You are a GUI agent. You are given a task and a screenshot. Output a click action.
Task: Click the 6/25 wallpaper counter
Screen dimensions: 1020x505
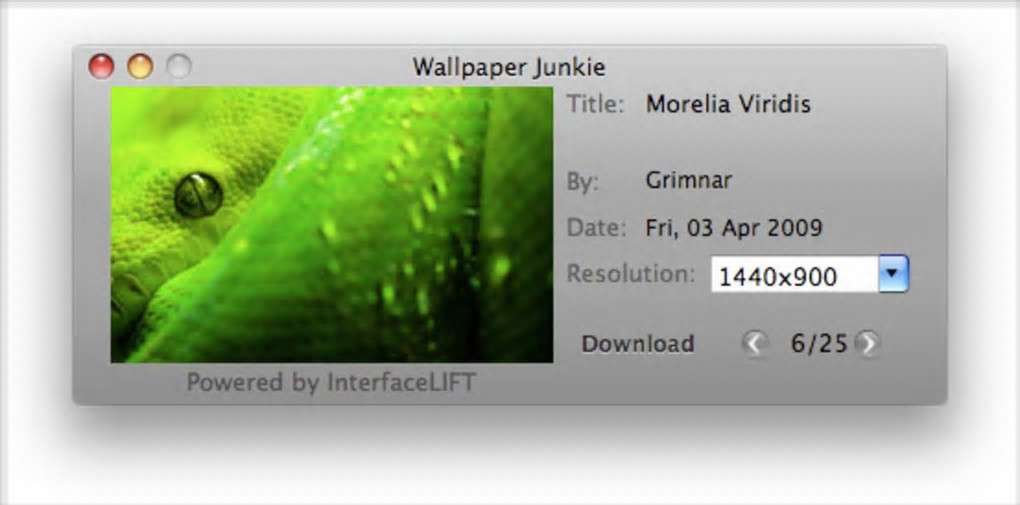tap(819, 344)
